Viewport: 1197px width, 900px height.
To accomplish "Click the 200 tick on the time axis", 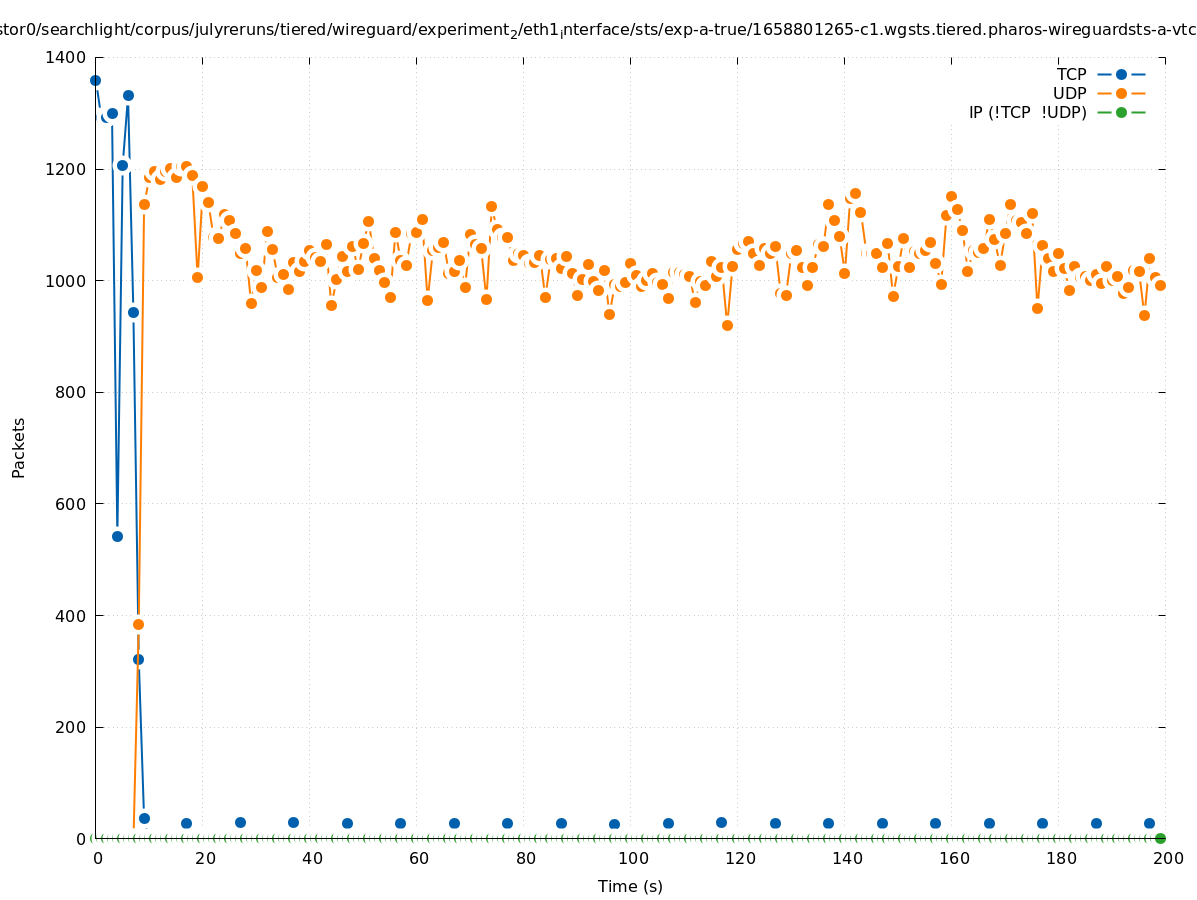I will click(1167, 858).
